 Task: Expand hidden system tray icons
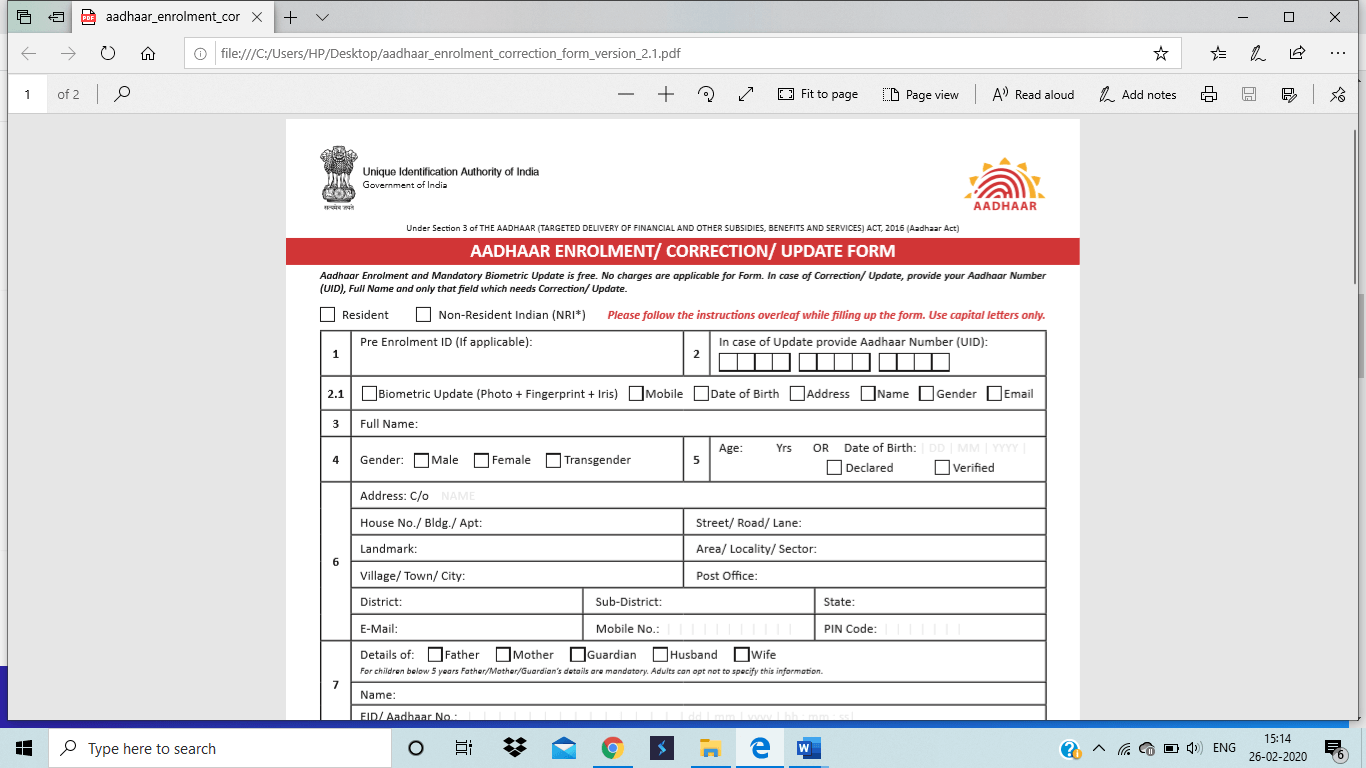tap(1099, 748)
